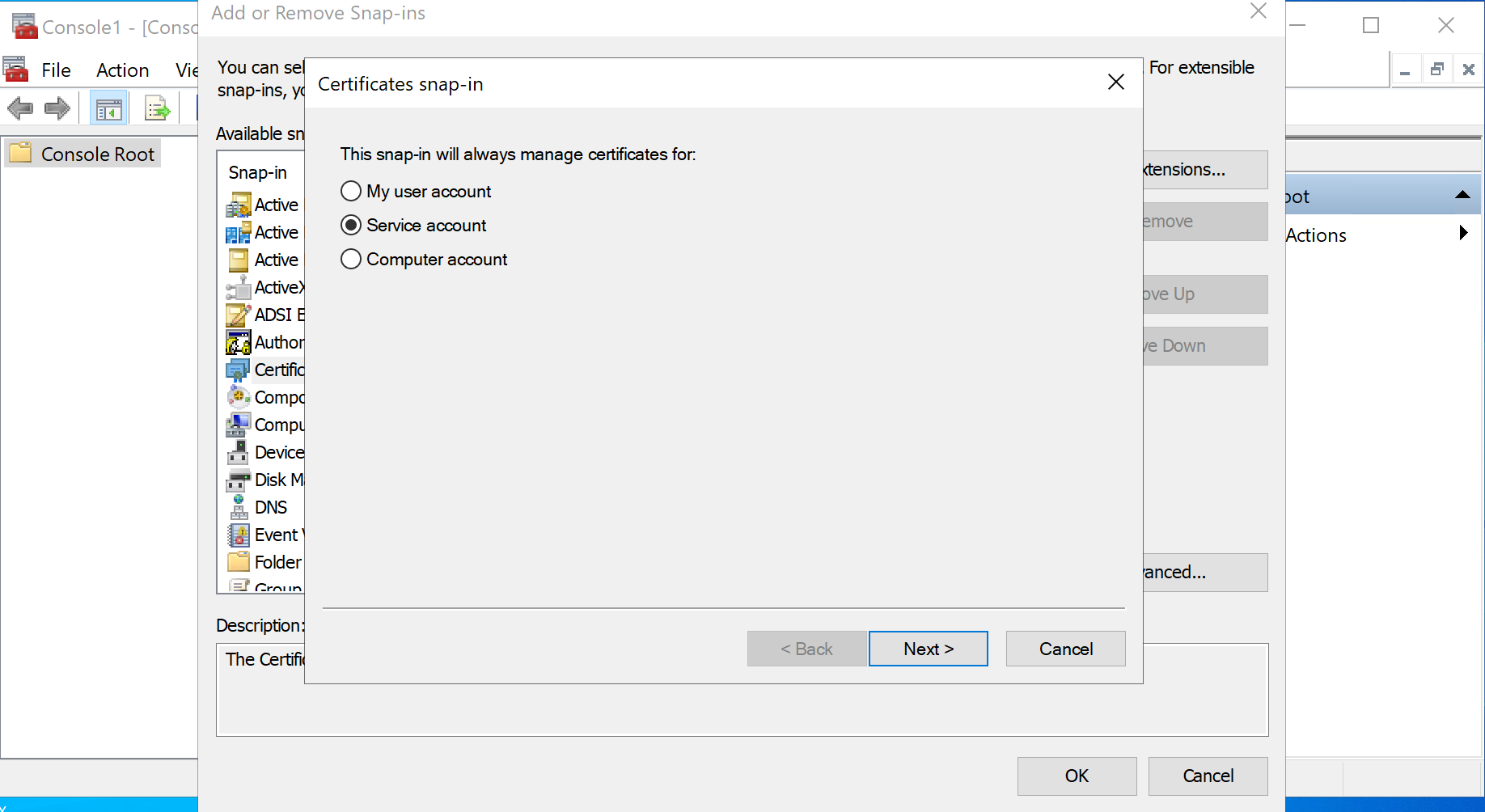This screenshot has height=812, width=1485.
Task: Select the ADSI Edit snap-in icon
Action: [x=239, y=315]
